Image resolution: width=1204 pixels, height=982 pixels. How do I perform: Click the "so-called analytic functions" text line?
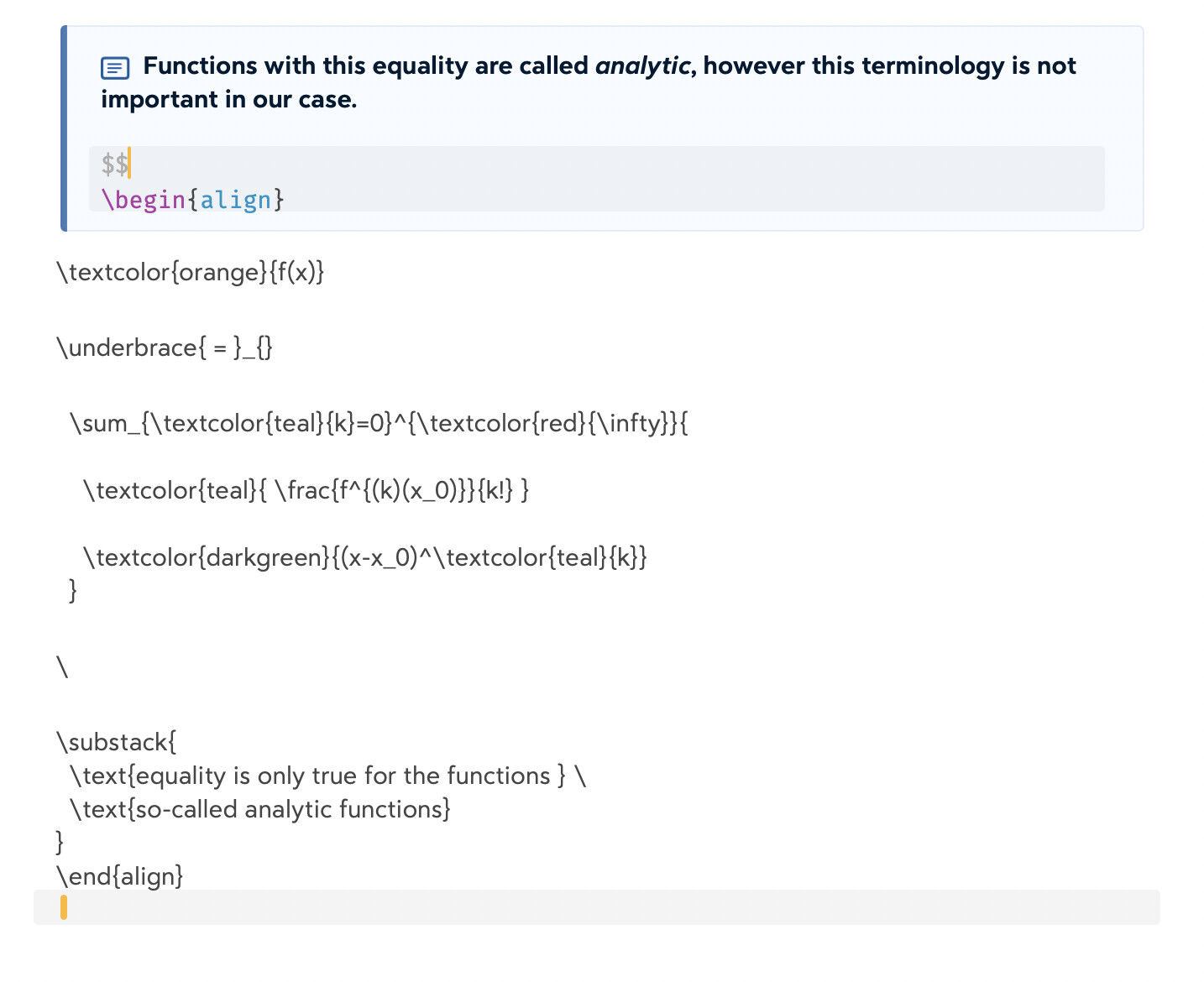260,809
